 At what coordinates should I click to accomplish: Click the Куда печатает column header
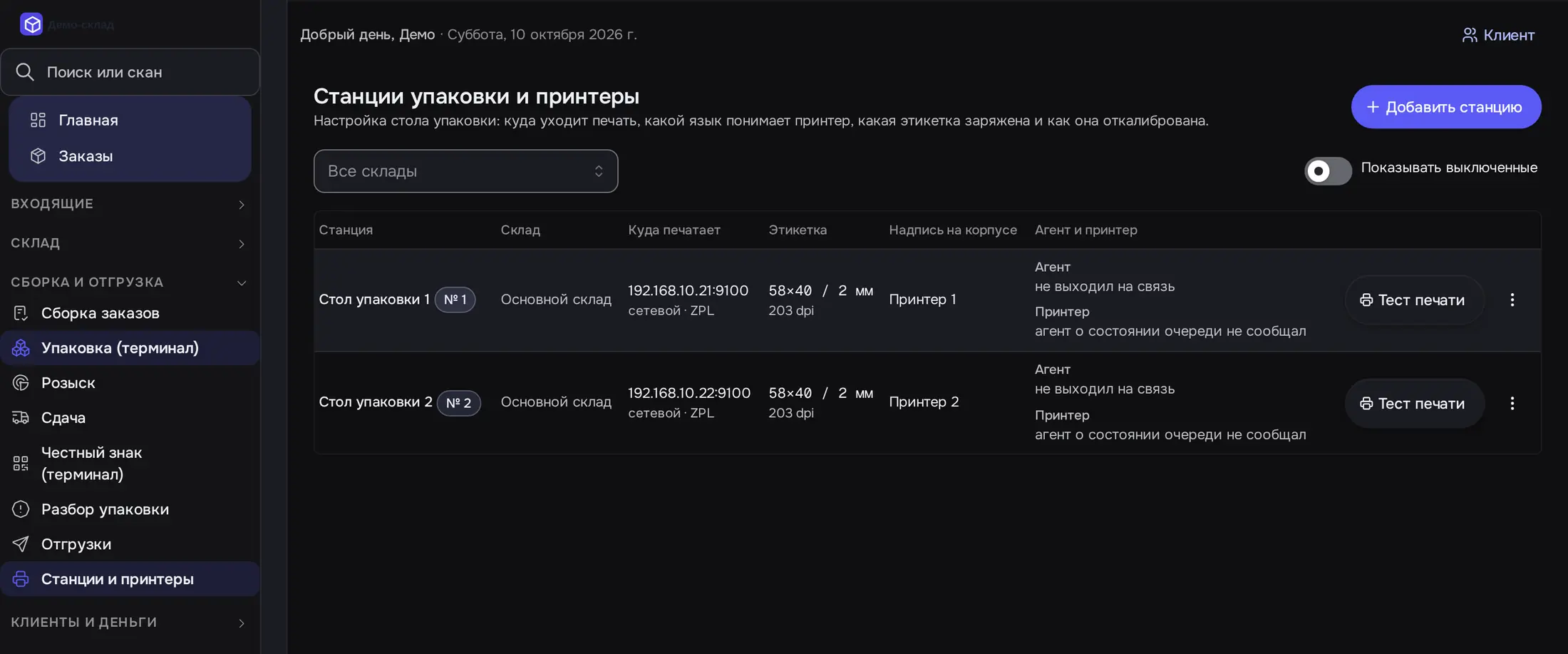tap(674, 230)
